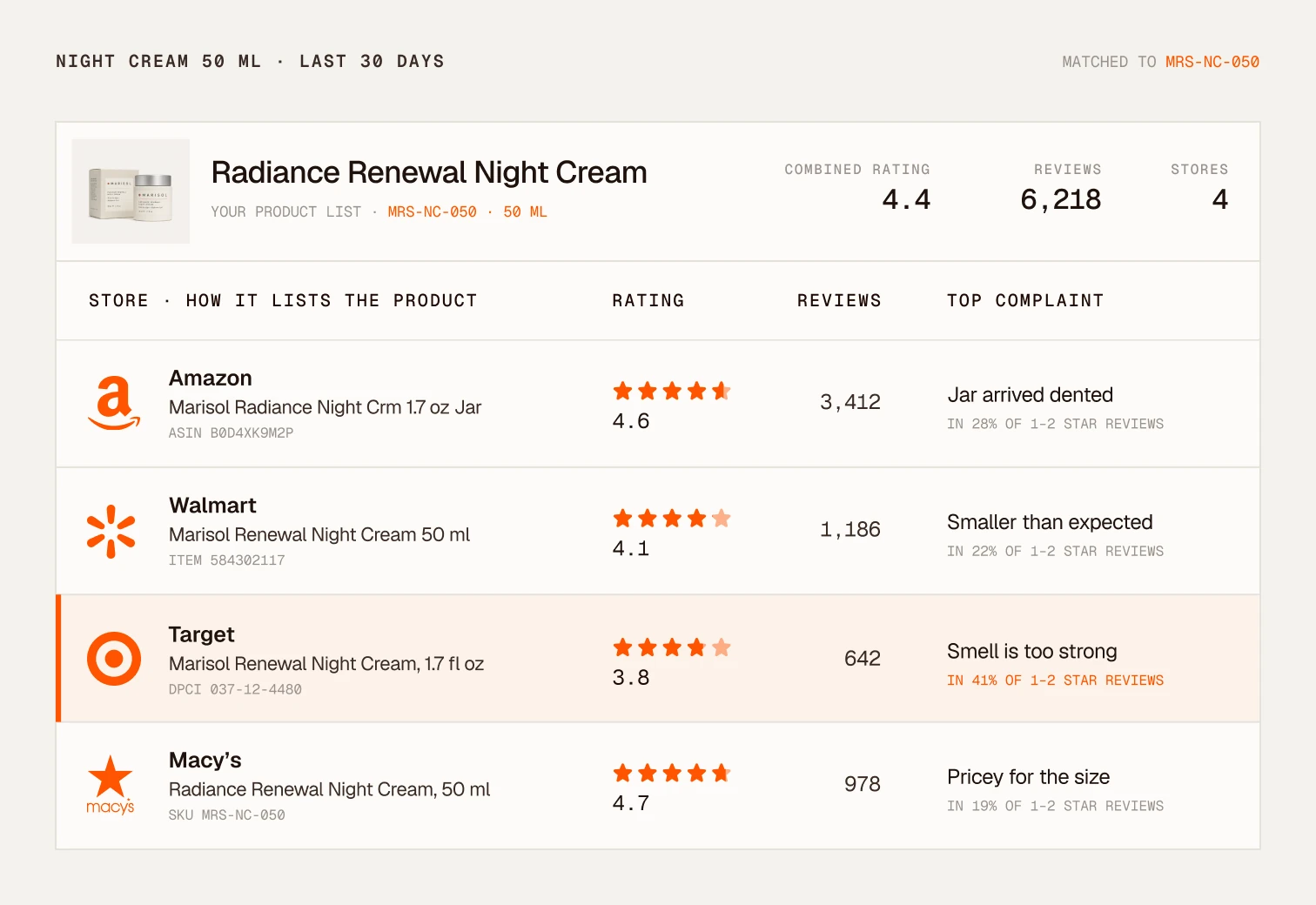1316x905 pixels.
Task: Select the Macy's store name
Action: click(x=205, y=761)
